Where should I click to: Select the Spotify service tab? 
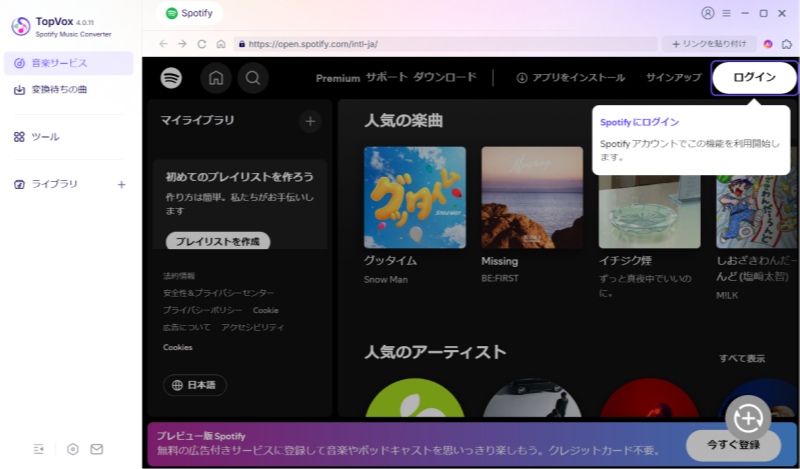click(x=189, y=13)
